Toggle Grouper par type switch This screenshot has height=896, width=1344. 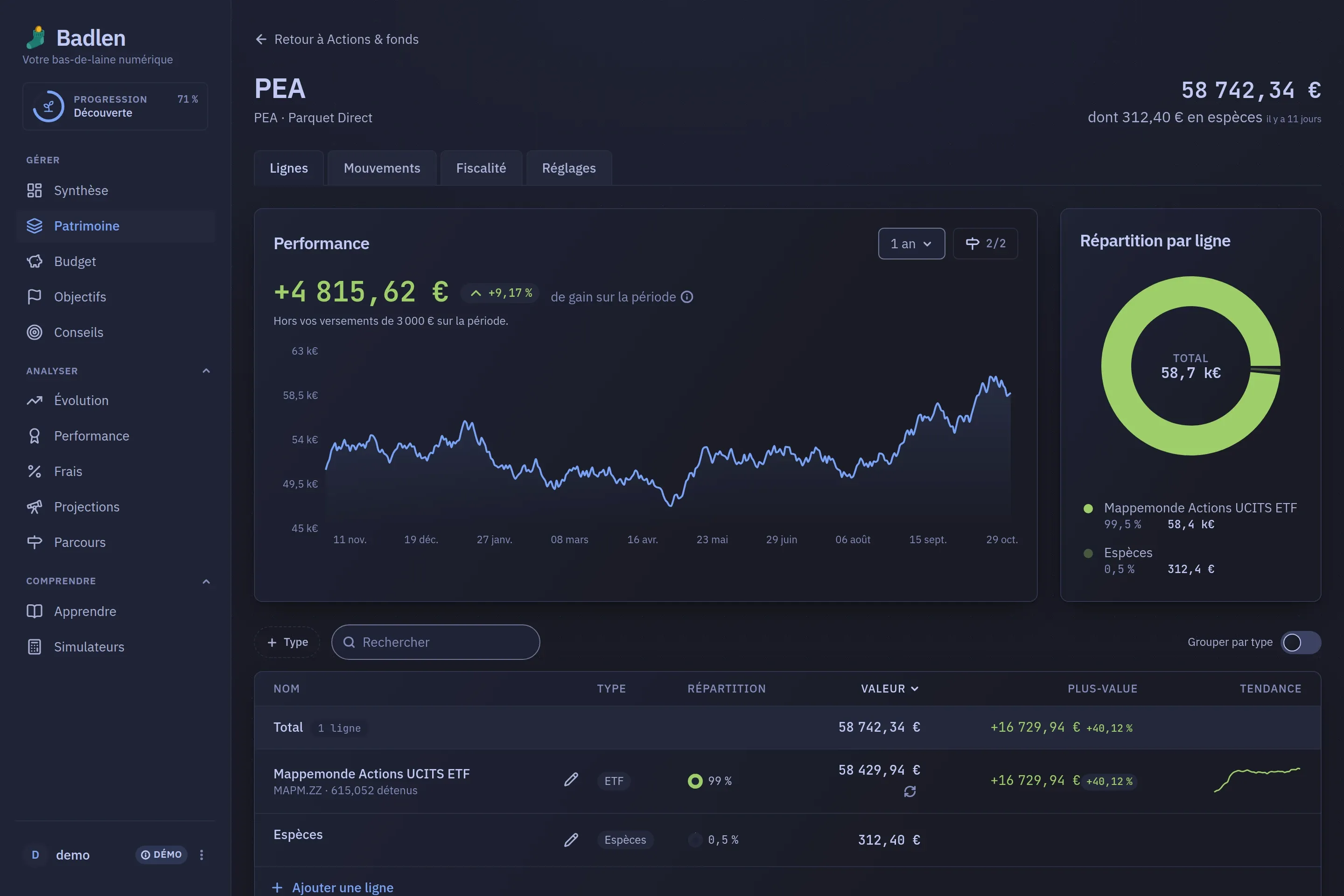[1301, 642]
